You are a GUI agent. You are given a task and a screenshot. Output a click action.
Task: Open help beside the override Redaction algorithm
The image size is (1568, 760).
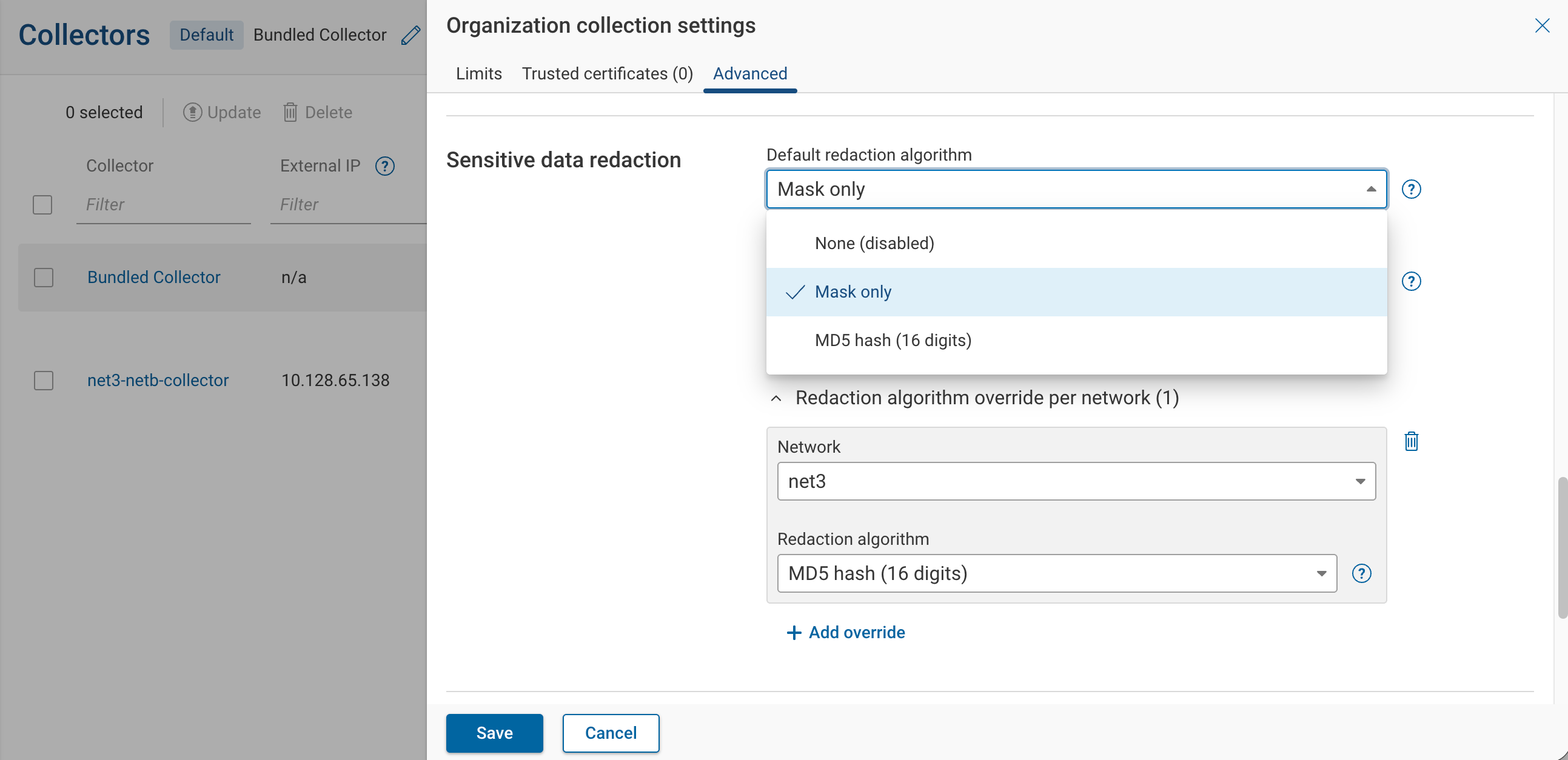tap(1361, 573)
